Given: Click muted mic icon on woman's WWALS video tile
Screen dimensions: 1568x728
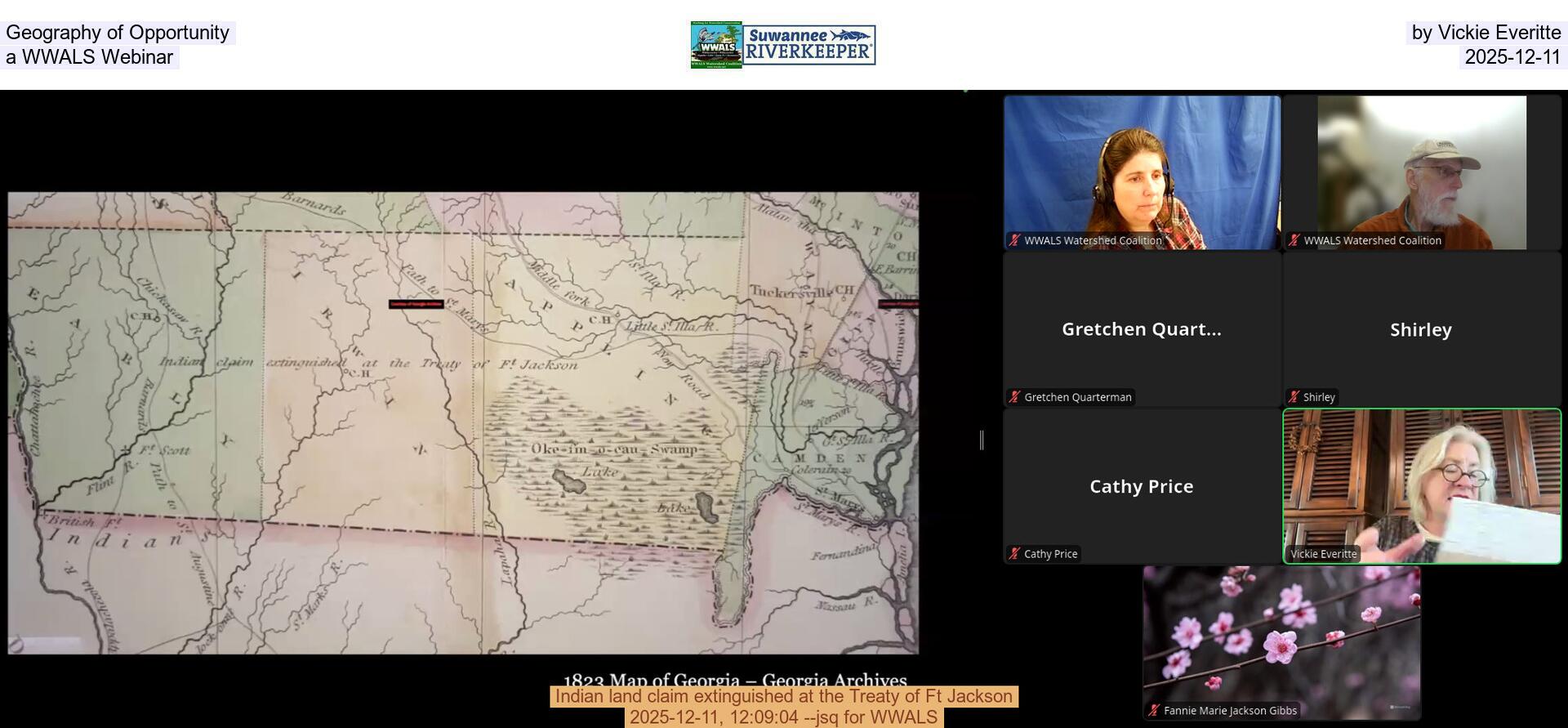Looking at the screenshot, I should [x=1014, y=240].
